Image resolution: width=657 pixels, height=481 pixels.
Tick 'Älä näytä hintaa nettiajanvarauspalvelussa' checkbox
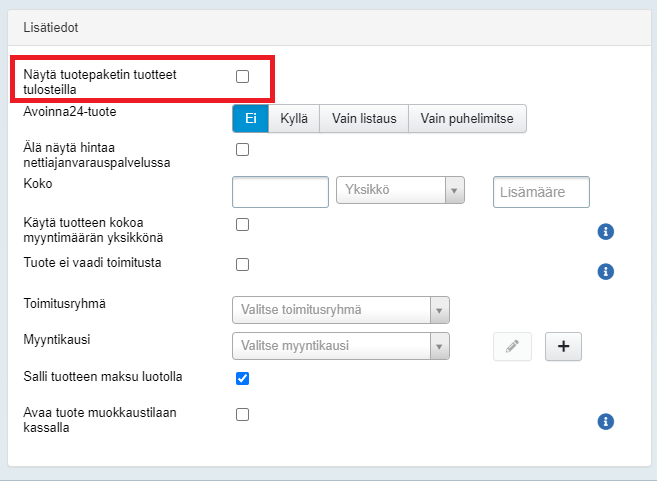pos(242,150)
